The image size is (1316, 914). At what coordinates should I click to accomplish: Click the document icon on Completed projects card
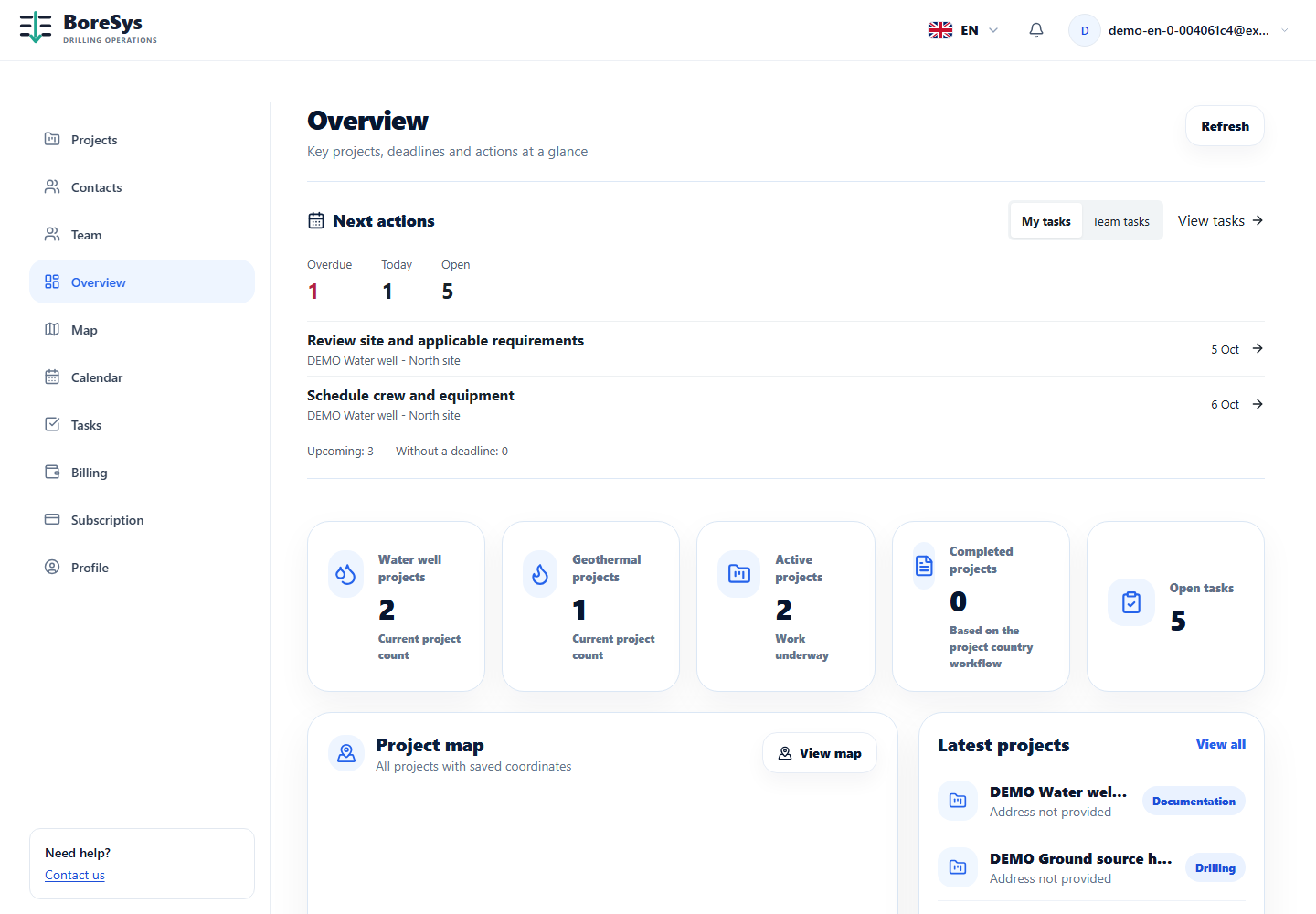[924, 566]
